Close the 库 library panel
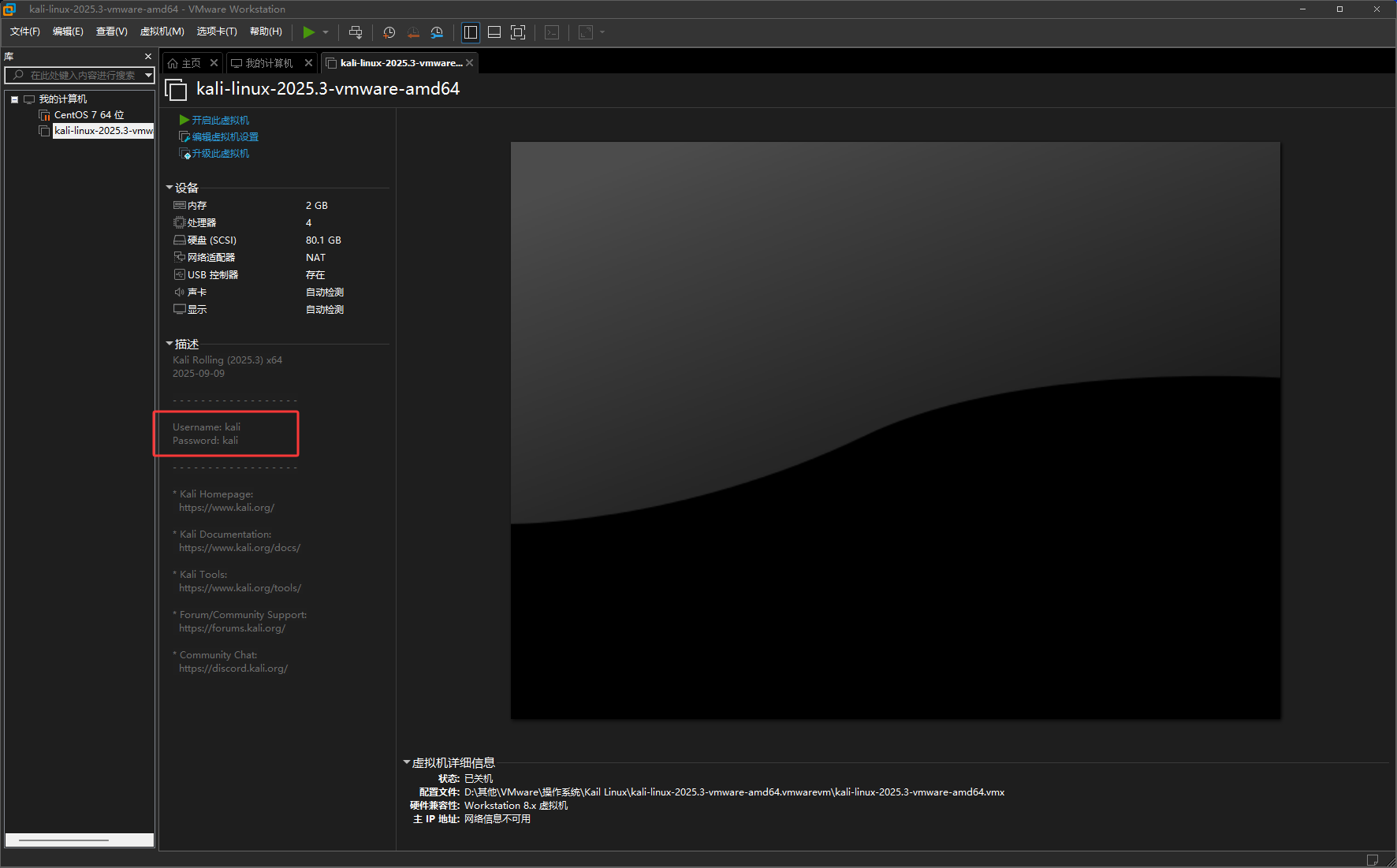This screenshot has width=1397, height=868. point(147,57)
